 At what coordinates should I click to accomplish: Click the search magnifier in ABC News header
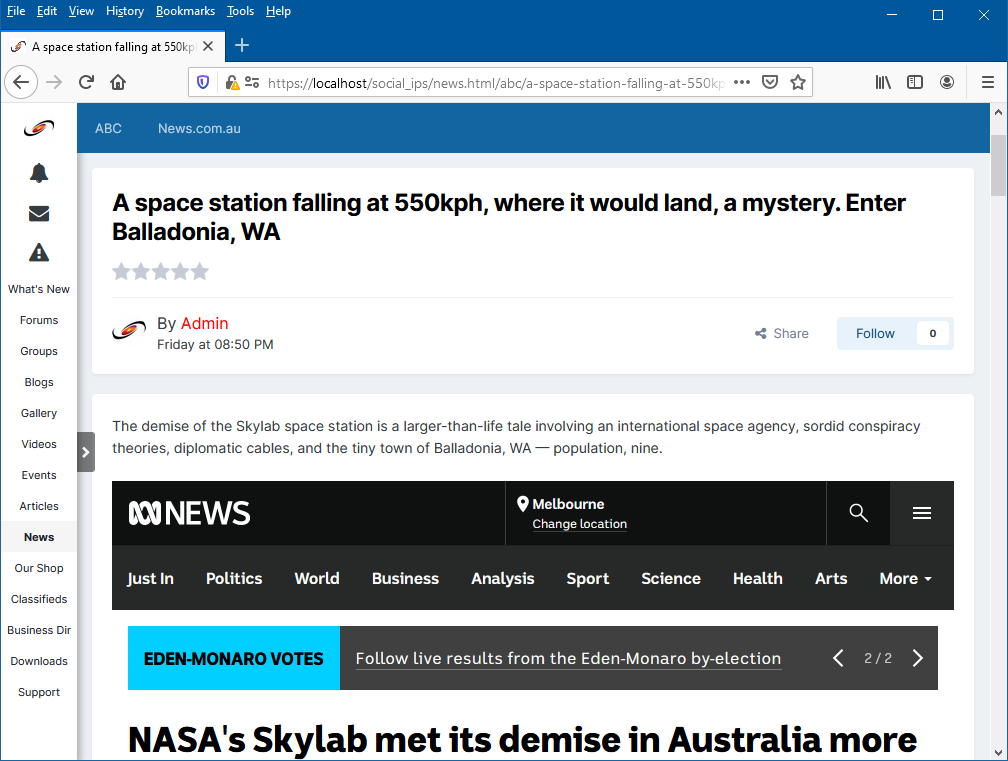click(x=858, y=513)
